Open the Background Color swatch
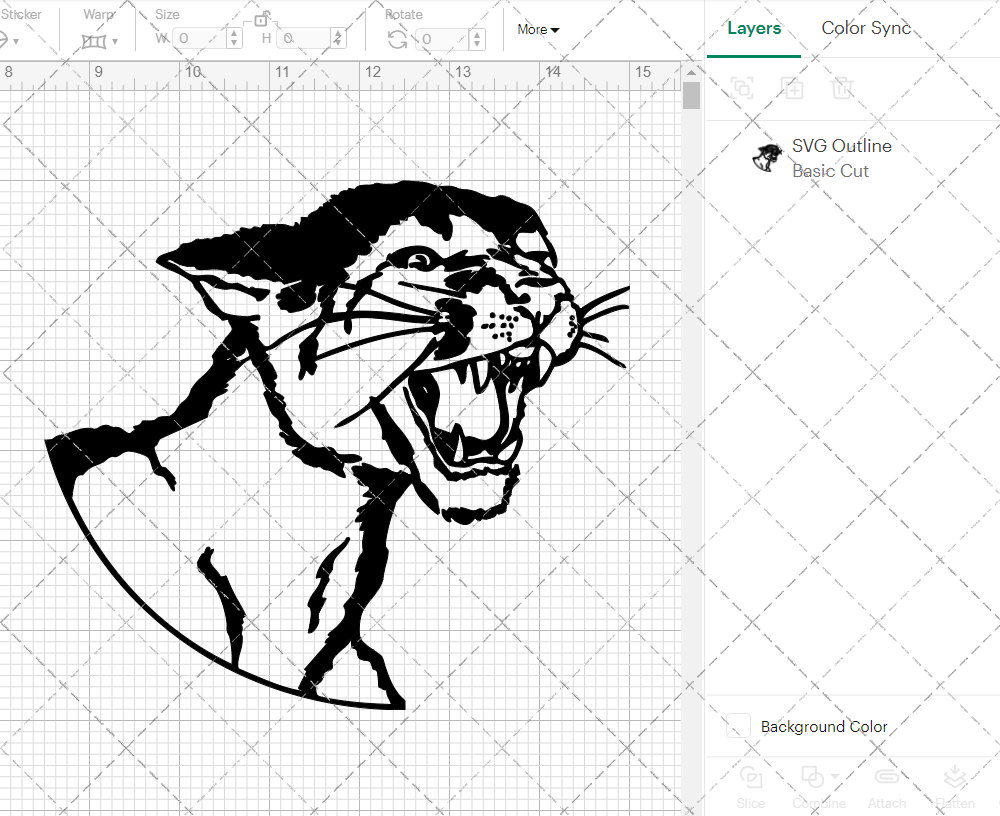The width and height of the screenshot is (1000, 816). [737, 726]
